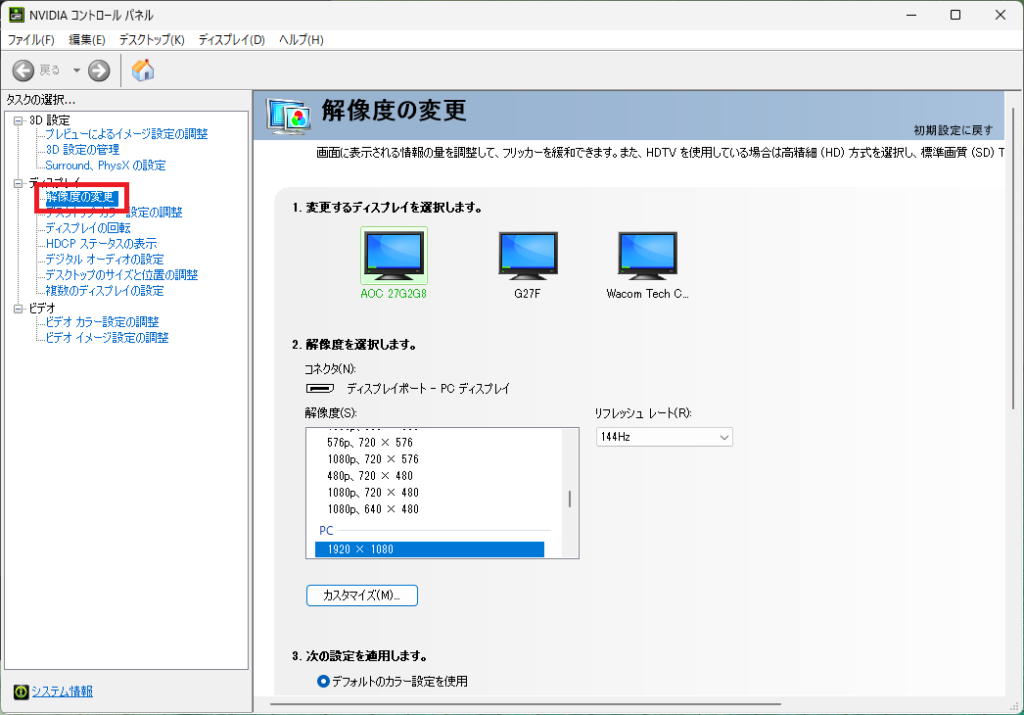Select デフォルトのカラー設定を使用 radio button

click(323, 681)
